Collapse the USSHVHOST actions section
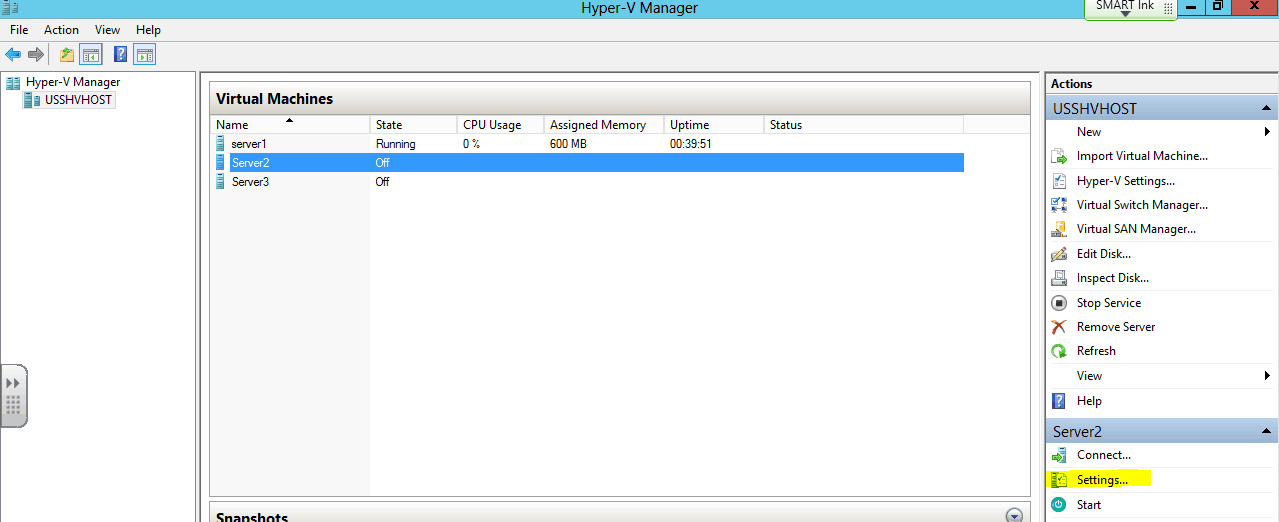This screenshot has height=522, width=1279. tap(1267, 109)
